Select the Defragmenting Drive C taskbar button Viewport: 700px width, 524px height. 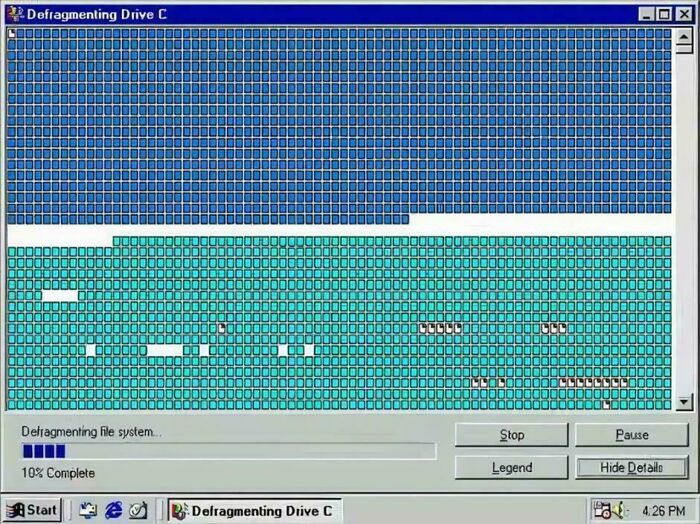254,511
